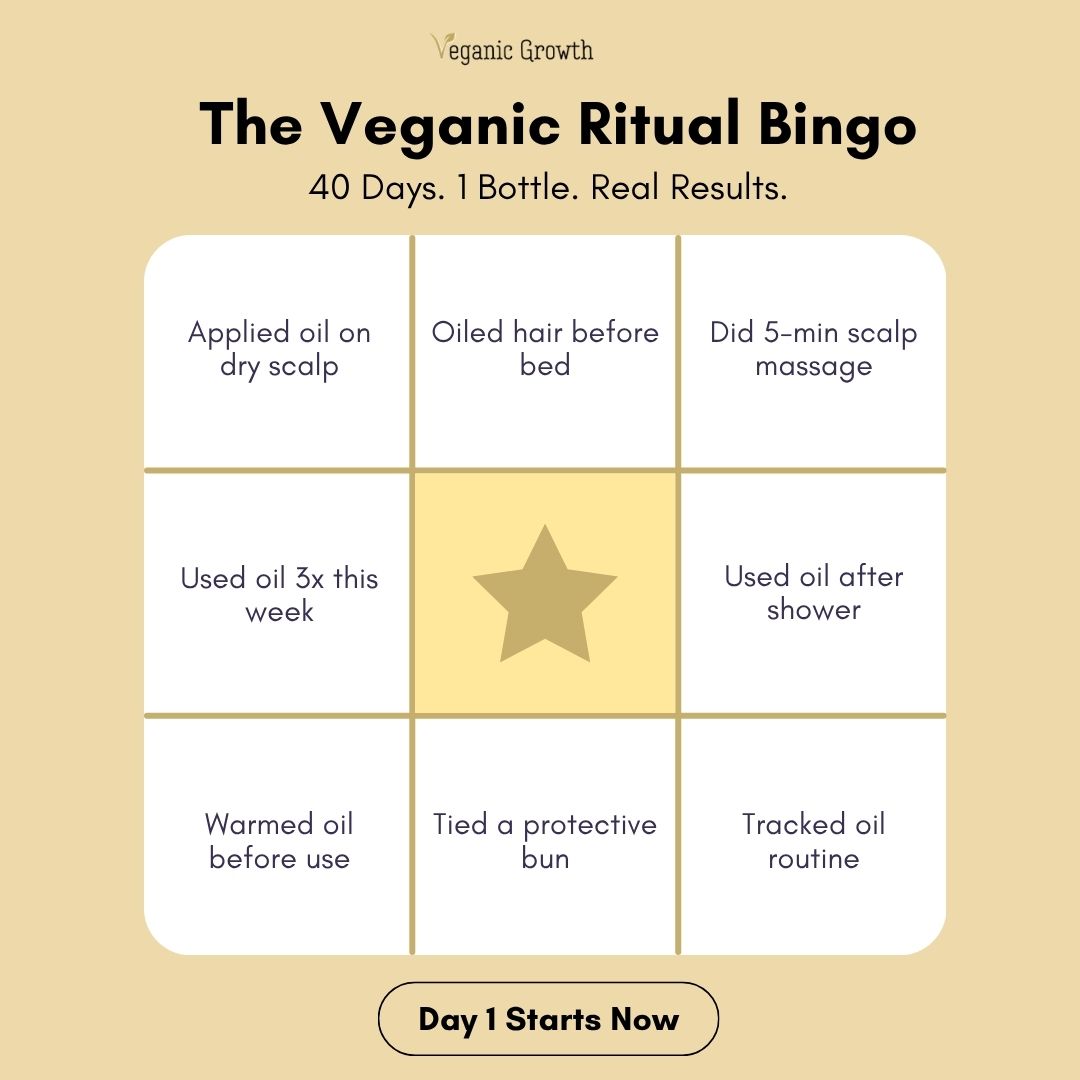Screen dimensions: 1080x1080
Task: Click the "Real Results." subtitle text
Action: [689, 187]
